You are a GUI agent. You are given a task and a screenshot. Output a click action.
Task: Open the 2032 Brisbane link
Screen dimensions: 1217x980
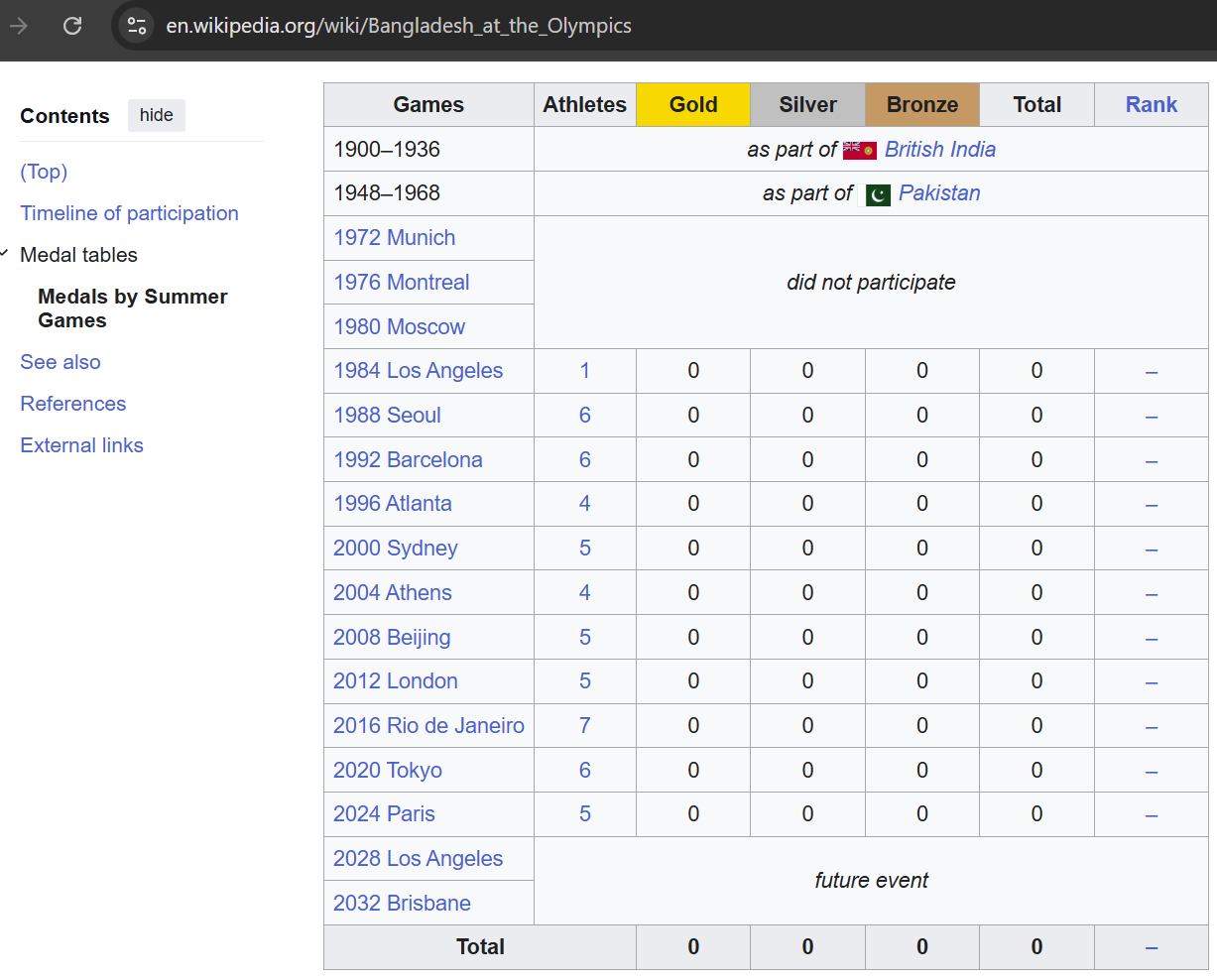click(402, 903)
